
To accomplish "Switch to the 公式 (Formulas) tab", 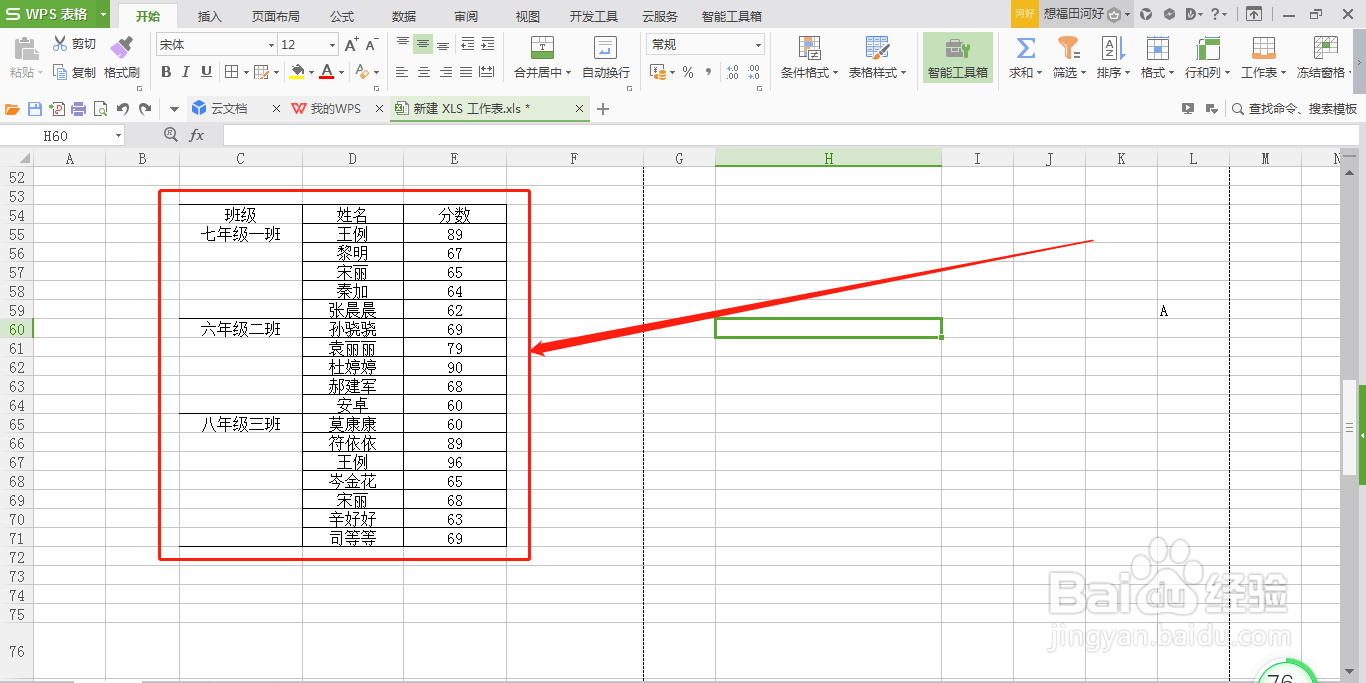I will [342, 17].
